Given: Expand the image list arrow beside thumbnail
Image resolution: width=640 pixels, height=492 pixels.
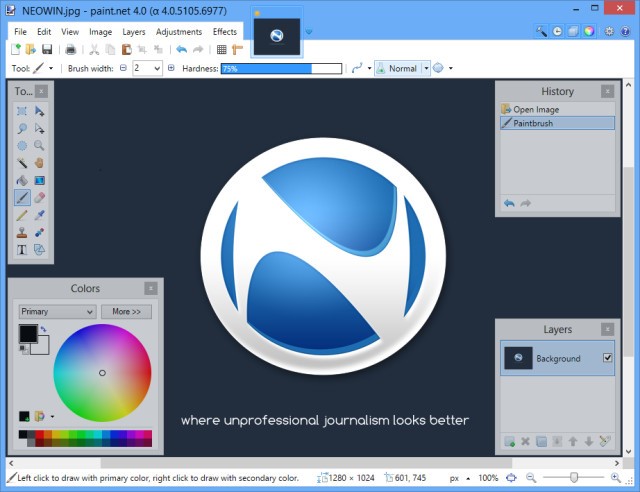Looking at the screenshot, I should (309, 31).
